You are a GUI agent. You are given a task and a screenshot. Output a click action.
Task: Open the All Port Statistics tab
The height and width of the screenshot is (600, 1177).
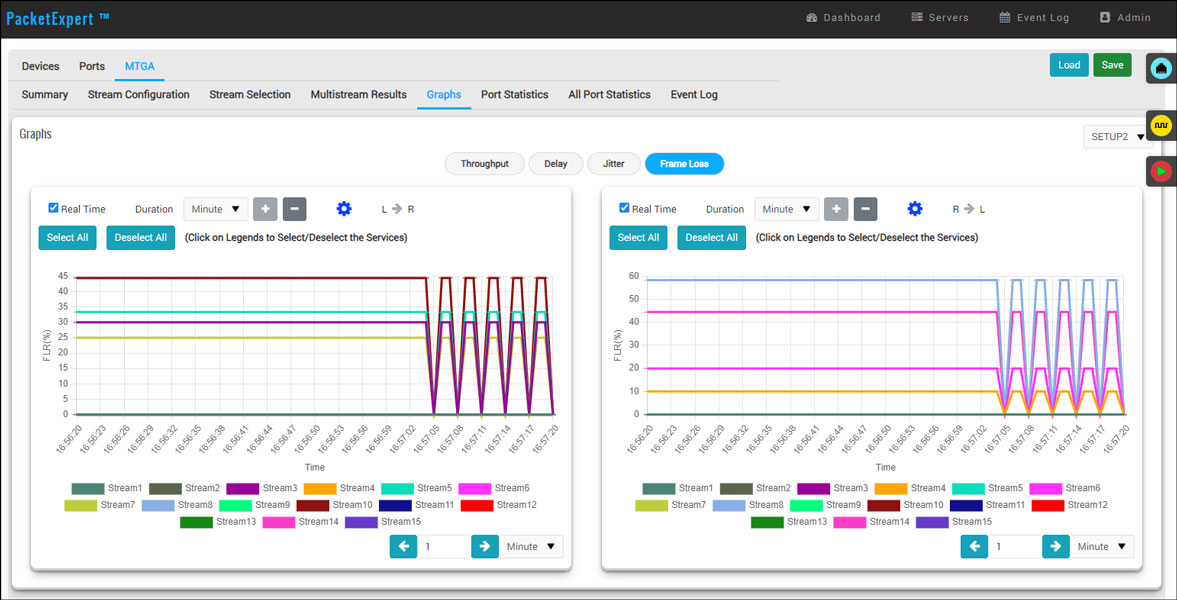click(610, 95)
